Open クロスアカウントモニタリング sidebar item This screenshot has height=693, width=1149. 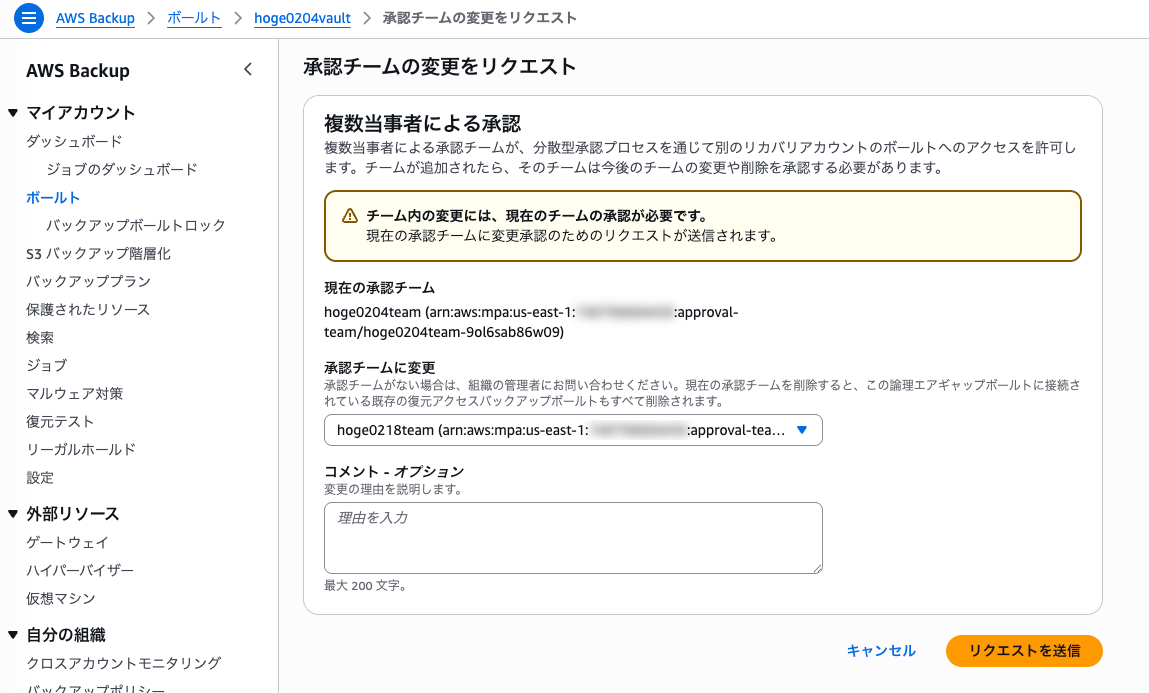[123, 664]
